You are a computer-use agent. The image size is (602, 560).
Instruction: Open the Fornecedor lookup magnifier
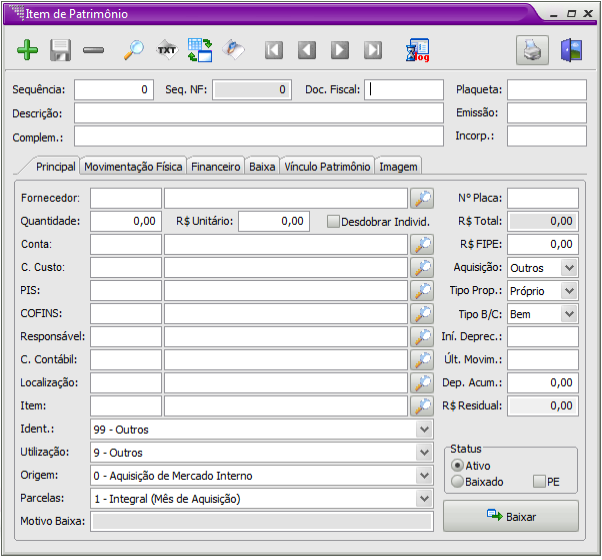[422, 198]
